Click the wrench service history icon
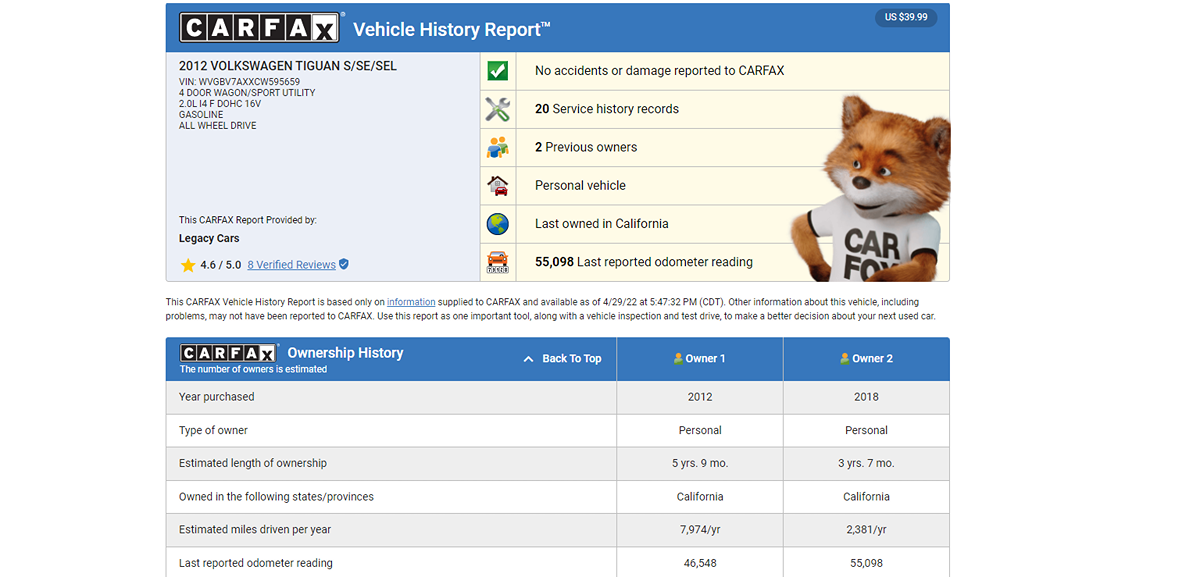Screen dimensions: 1200x577 [x=497, y=109]
